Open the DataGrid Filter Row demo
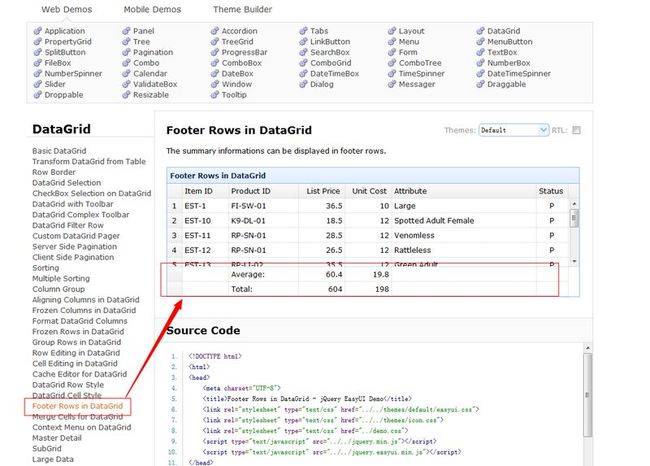Screen dimensions: 650x466 point(68,225)
